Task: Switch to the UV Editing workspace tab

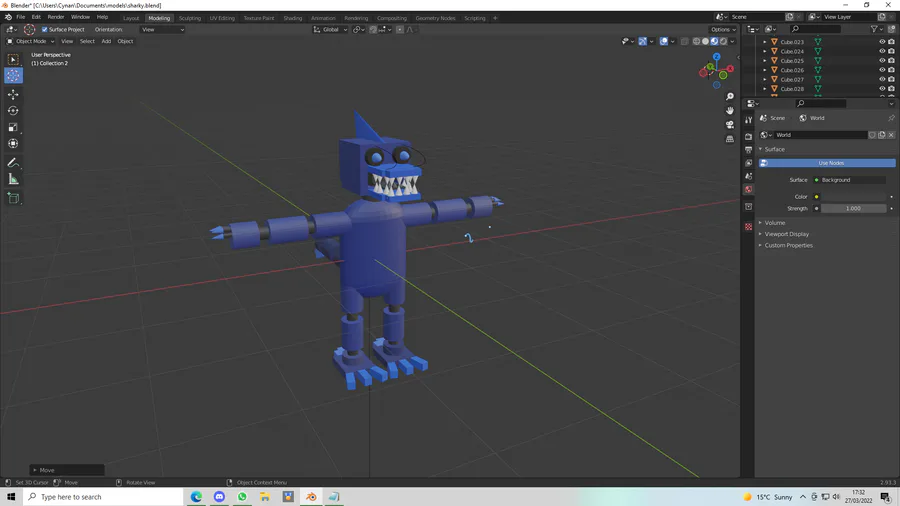Action: (x=222, y=18)
